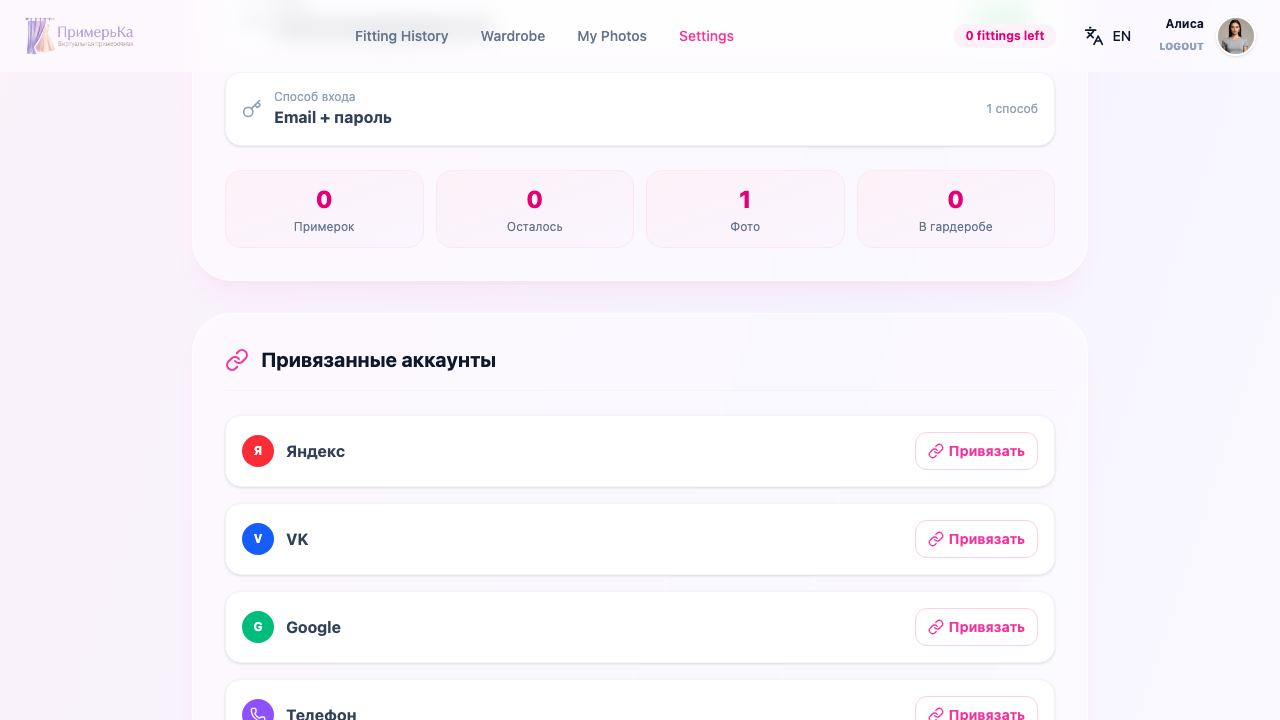The height and width of the screenshot is (720, 1280).
Task: Click the green Google account icon
Action: click(258, 627)
